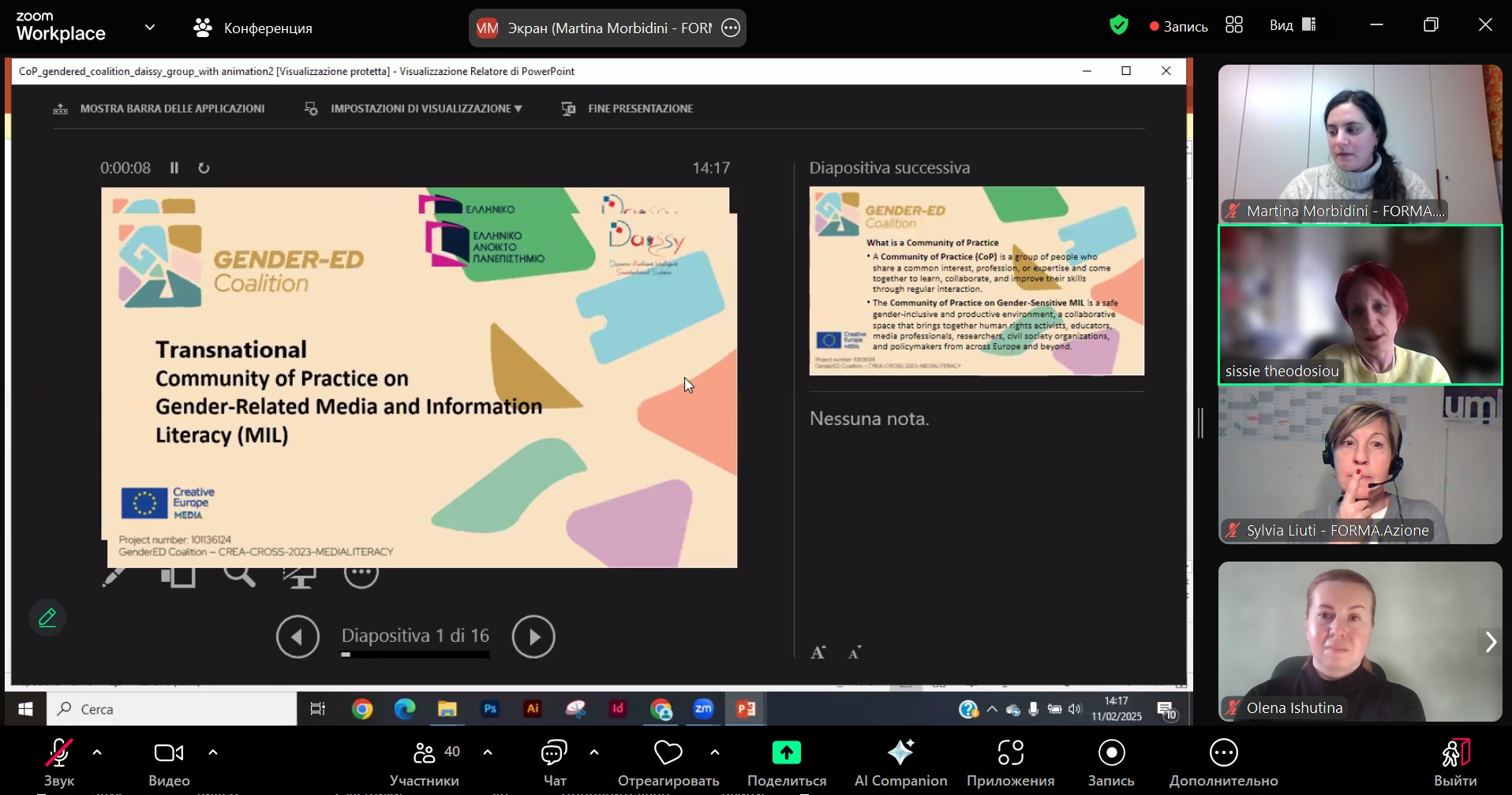The width and height of the screenshot is (1512, 795).
Task: Decrease the notes text size
Action: pyautogui.click(x=855, y=652)
